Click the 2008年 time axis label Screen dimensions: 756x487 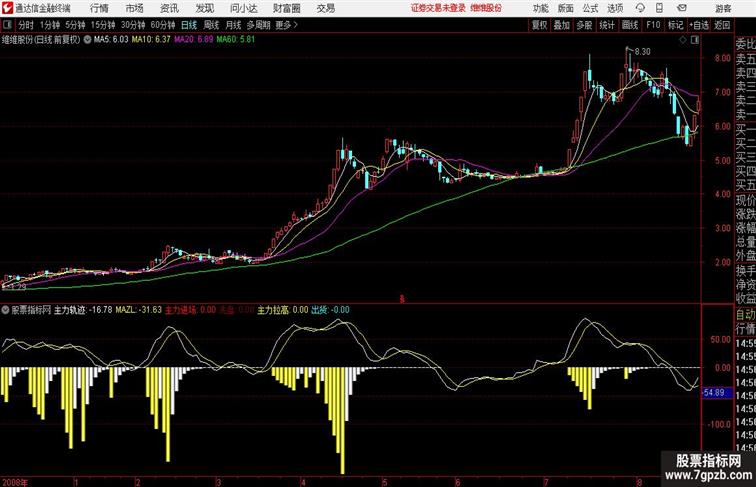coord(14,482)
